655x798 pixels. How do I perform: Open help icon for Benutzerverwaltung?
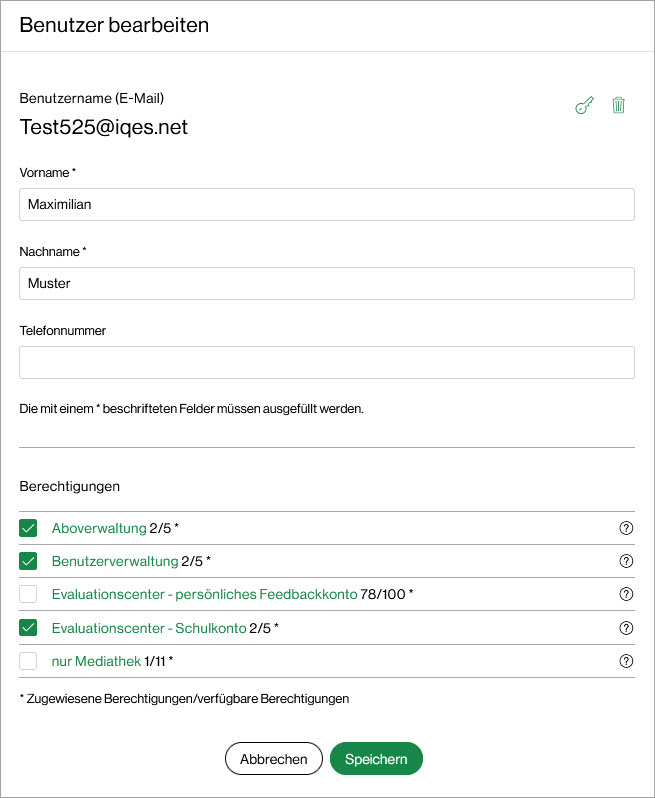pyautogui.click(x=627, y=561)
